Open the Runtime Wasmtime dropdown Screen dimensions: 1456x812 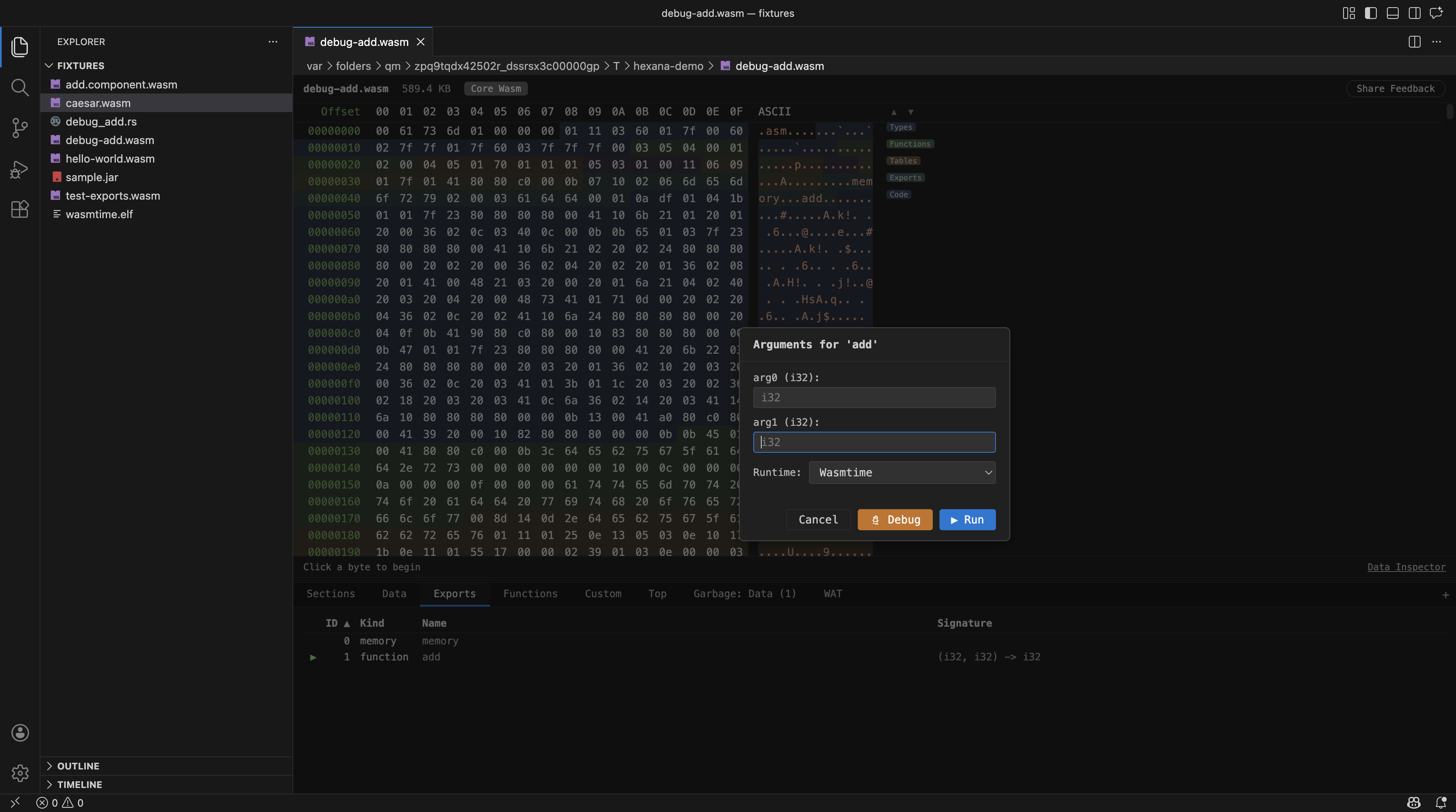point(902,473)
